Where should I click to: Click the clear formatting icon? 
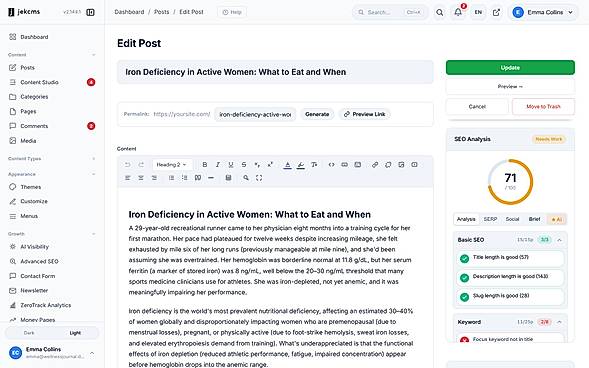coord(314,165)
